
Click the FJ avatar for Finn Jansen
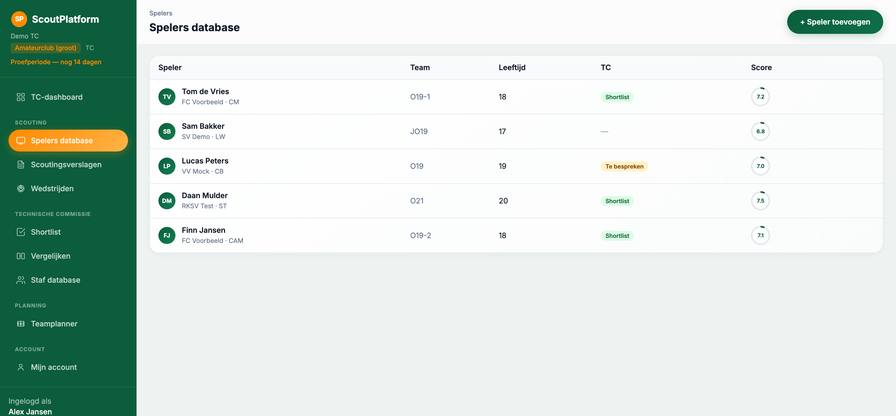(167, 235)
